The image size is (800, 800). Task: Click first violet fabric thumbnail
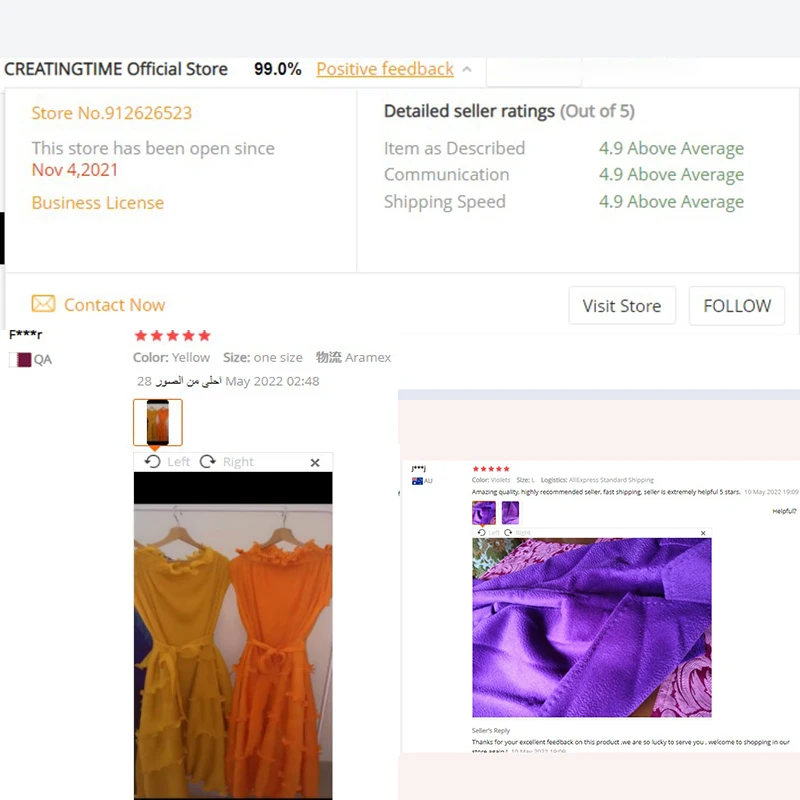click(x=484, y=512)
